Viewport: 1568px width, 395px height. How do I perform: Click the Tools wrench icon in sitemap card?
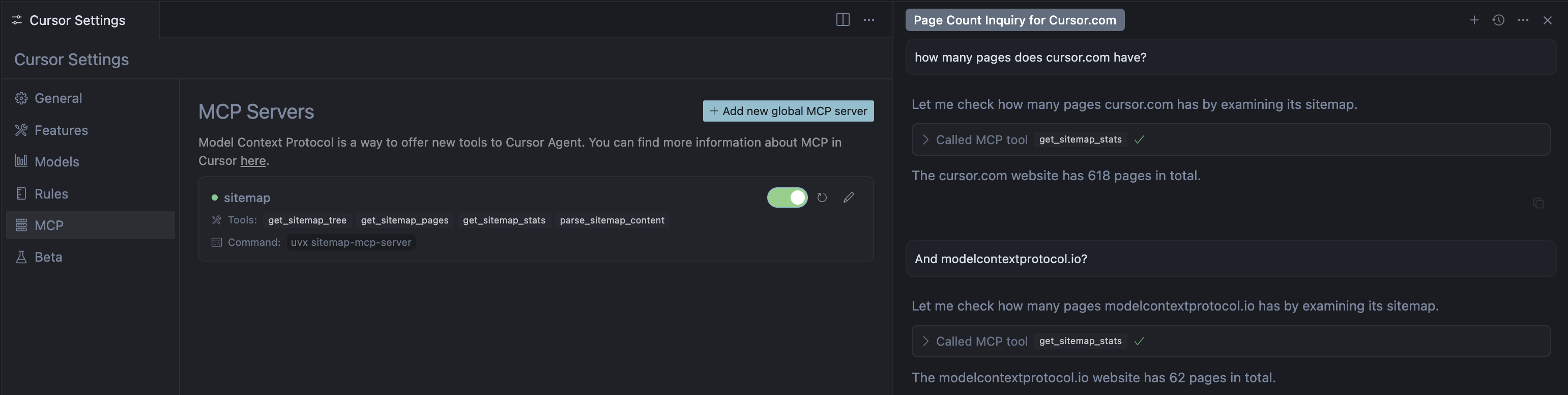pos(216,220)
